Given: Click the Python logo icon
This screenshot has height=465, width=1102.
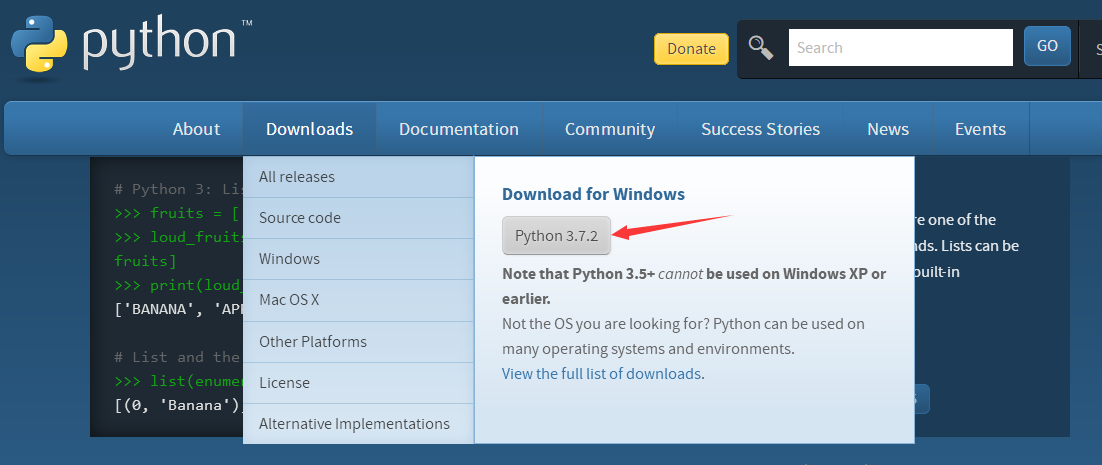Looking at the screenshot, I should point(40,45).
